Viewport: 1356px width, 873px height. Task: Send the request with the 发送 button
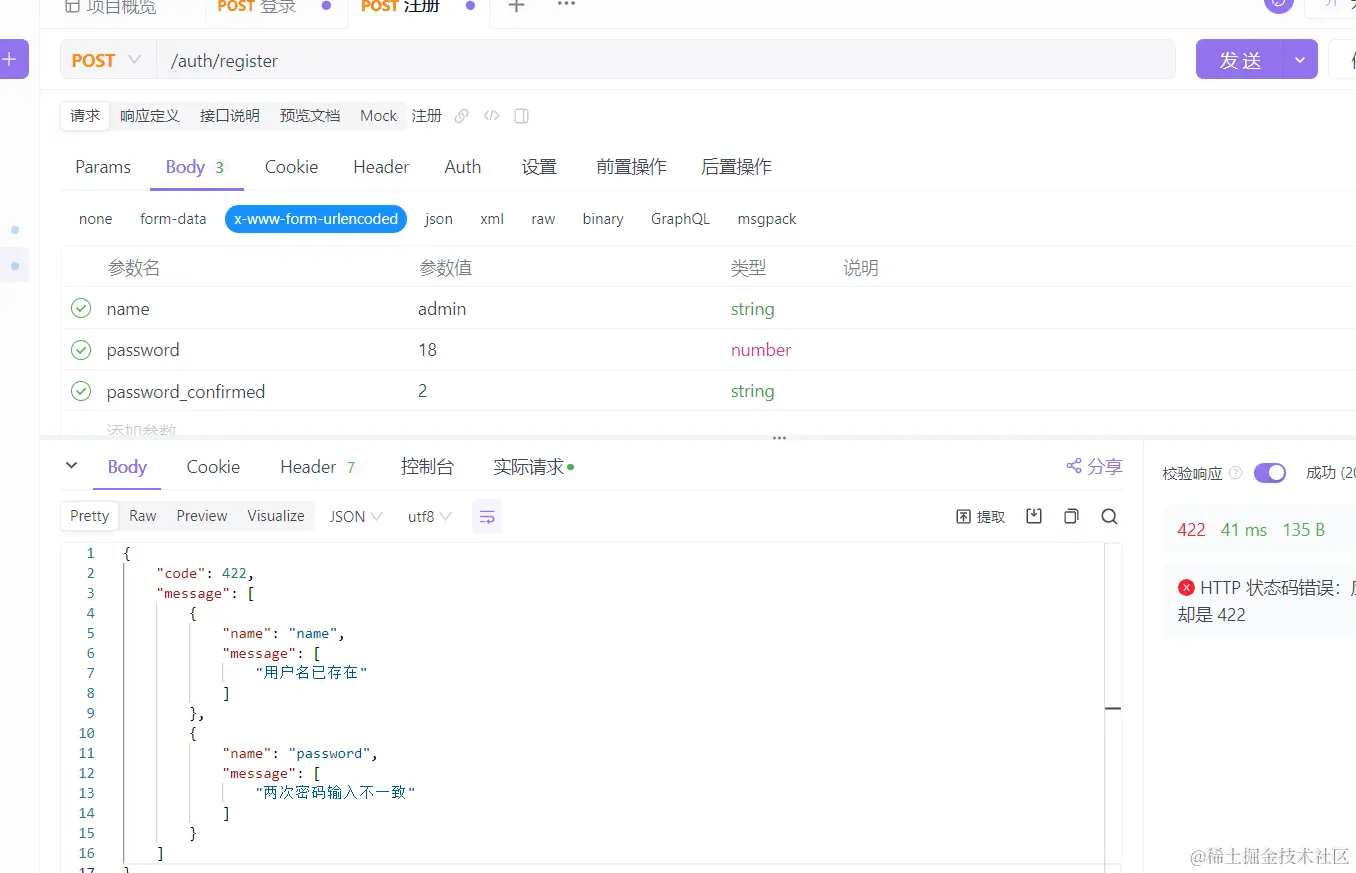(1240, 60)
